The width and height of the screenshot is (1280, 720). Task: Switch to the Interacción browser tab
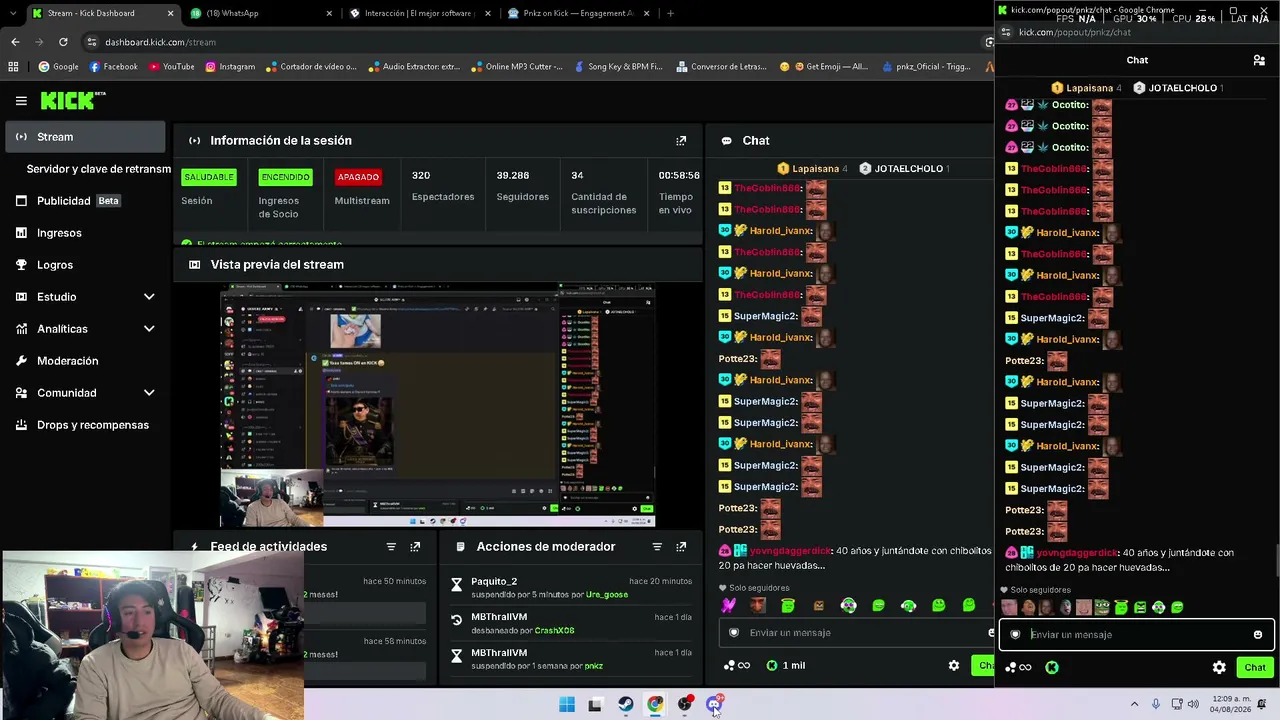(x=420, y=13)
